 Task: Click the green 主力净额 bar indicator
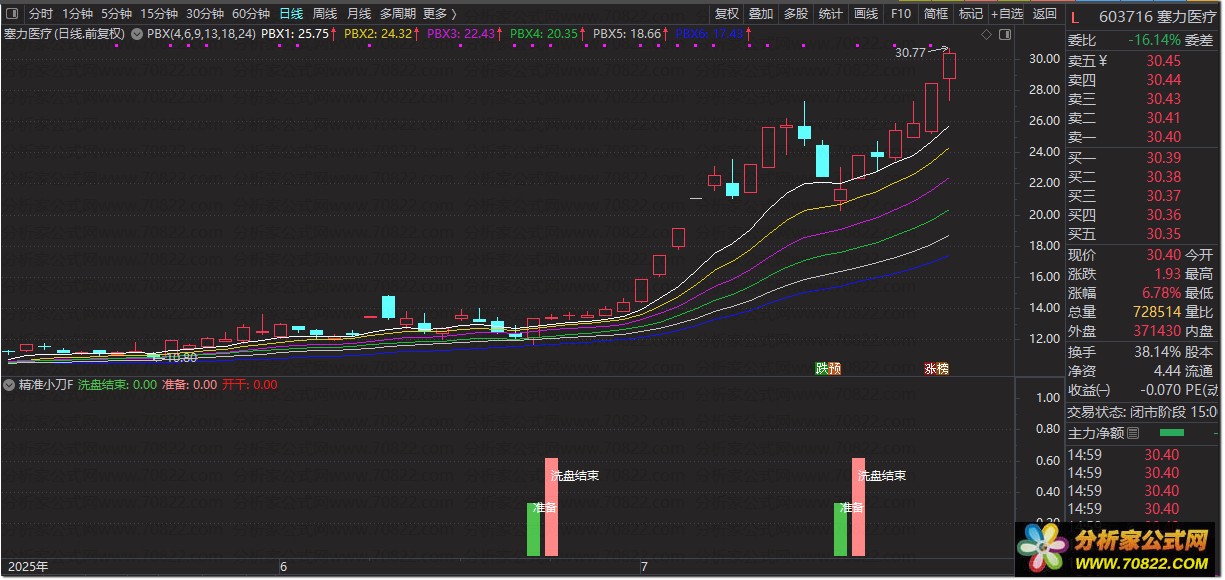tap(1171, 433)
